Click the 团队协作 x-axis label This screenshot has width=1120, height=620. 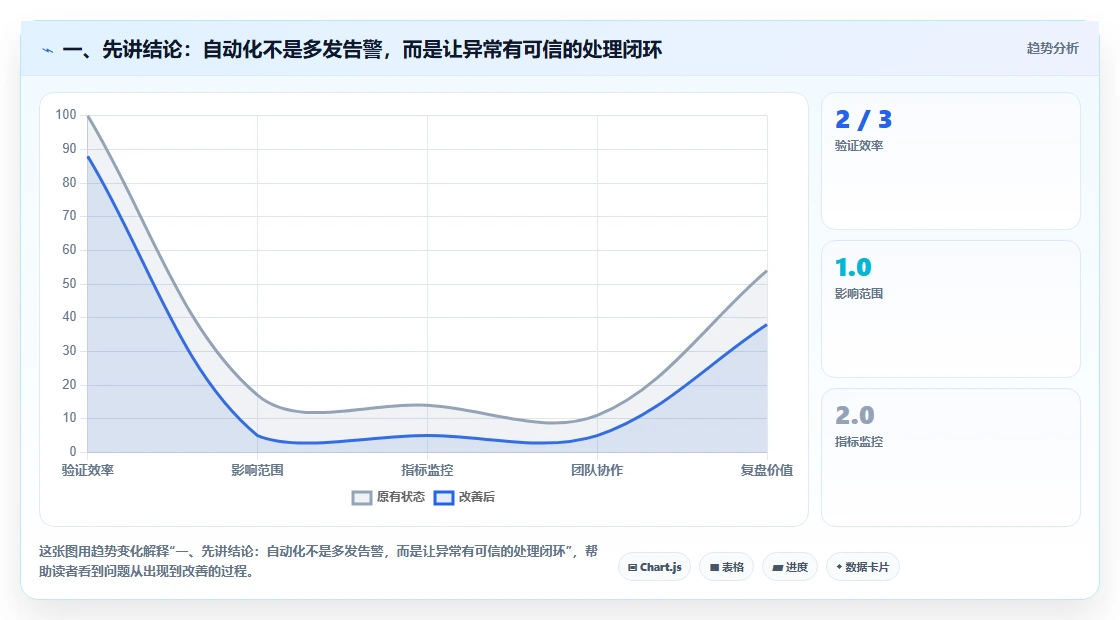point(597,470)
